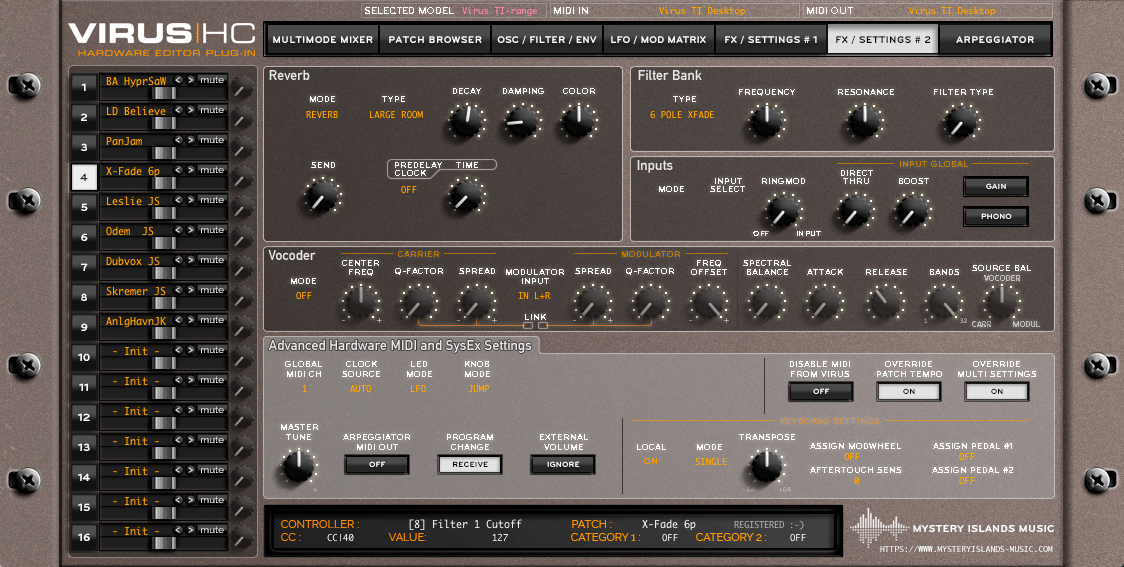Click the Vocoder Release knob
The width and height of the screenshot is (1124, 567).
coord(885,302)
